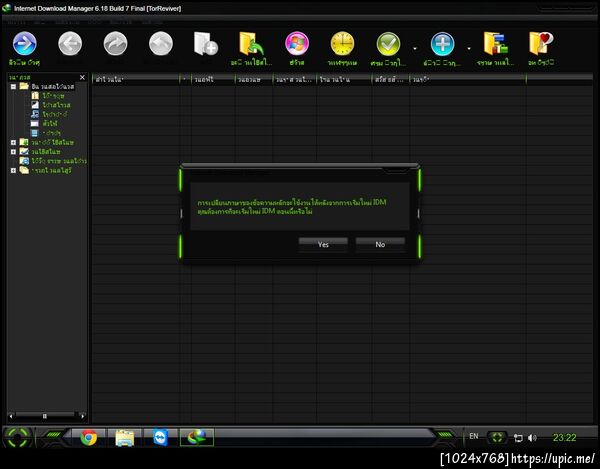The width and height of the screenshot is (600, 469).
Task: Click the green checkmark queue icon
Action: pos(388,44)
